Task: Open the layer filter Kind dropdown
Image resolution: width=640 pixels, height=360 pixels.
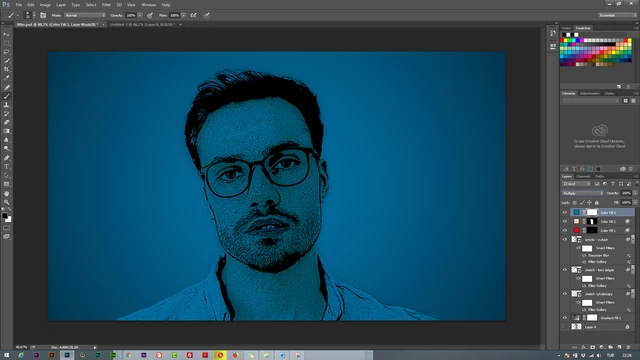Action: tap(576, 184)
